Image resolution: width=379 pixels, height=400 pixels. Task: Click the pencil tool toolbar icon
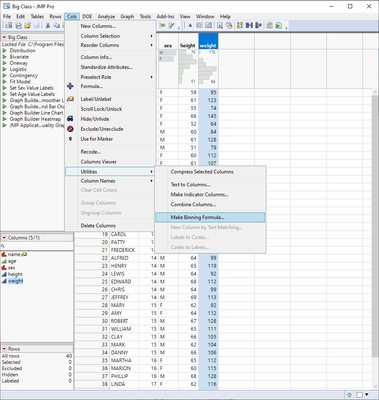172,26
